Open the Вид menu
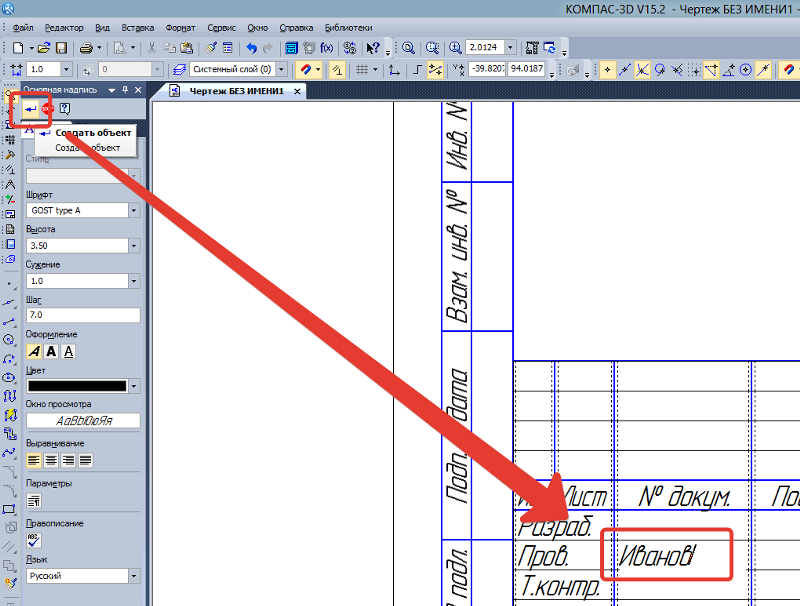Viewport: 800px width, 606px height. (103, 28)
